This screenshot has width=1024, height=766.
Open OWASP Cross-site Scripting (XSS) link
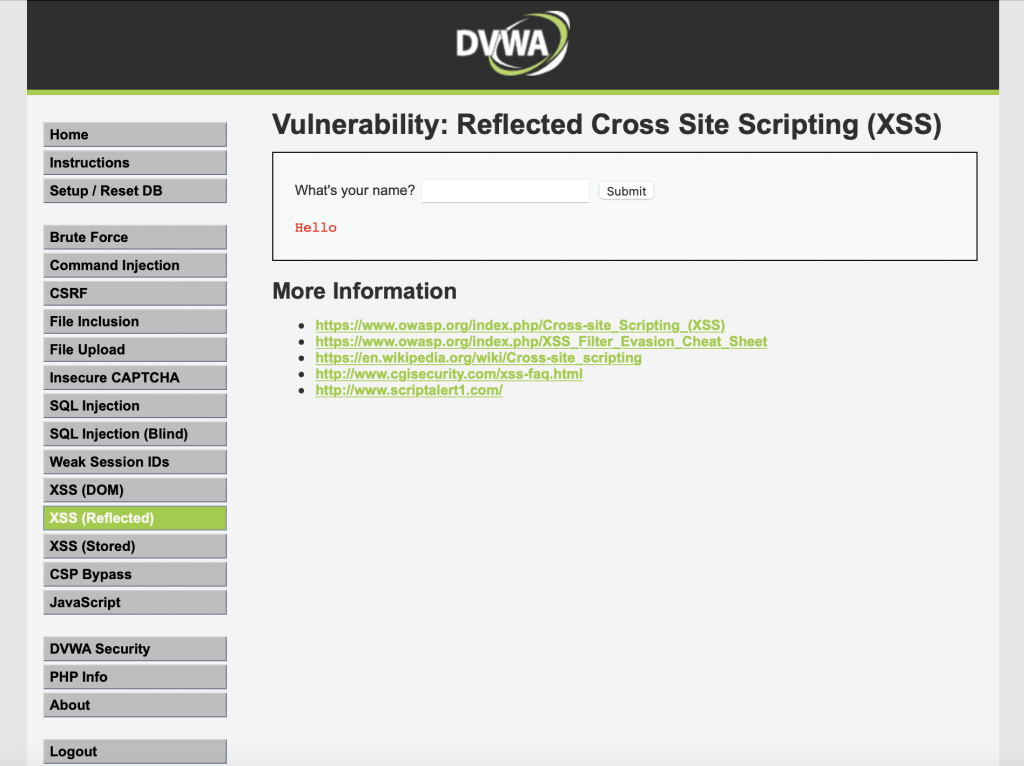(520, 325)
